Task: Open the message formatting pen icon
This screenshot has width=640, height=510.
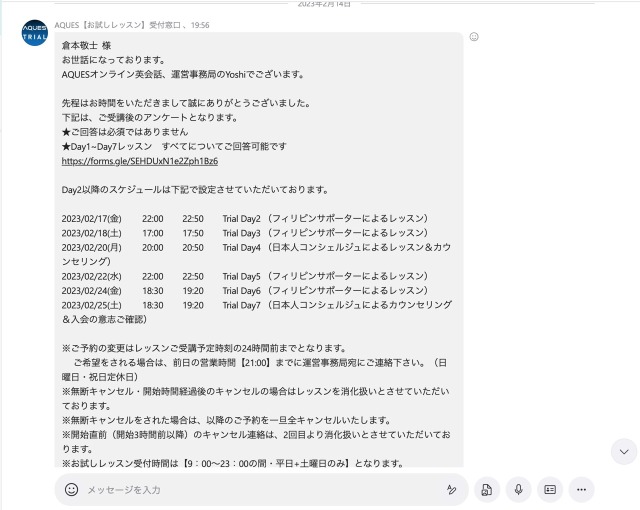Action: tap(451, 489)
